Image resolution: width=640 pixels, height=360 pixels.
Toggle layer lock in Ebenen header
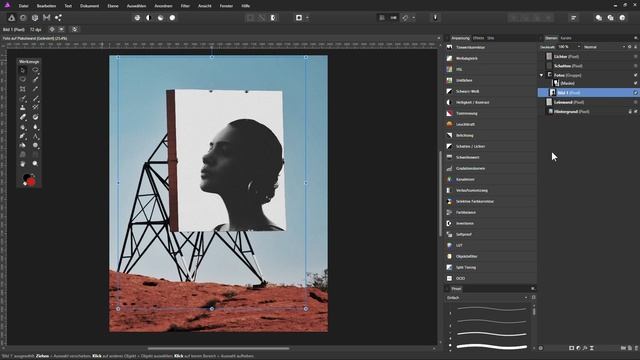tap(635, 47)
